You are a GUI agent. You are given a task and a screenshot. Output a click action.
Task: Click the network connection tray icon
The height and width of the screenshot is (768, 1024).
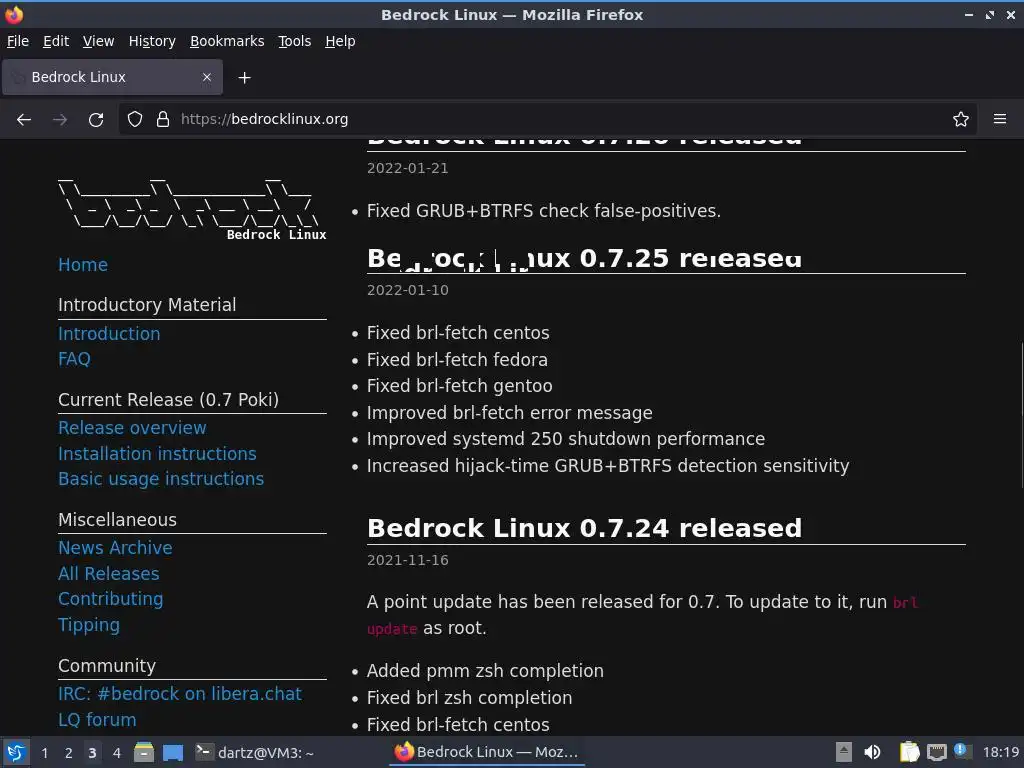click(x=936, y=752)
